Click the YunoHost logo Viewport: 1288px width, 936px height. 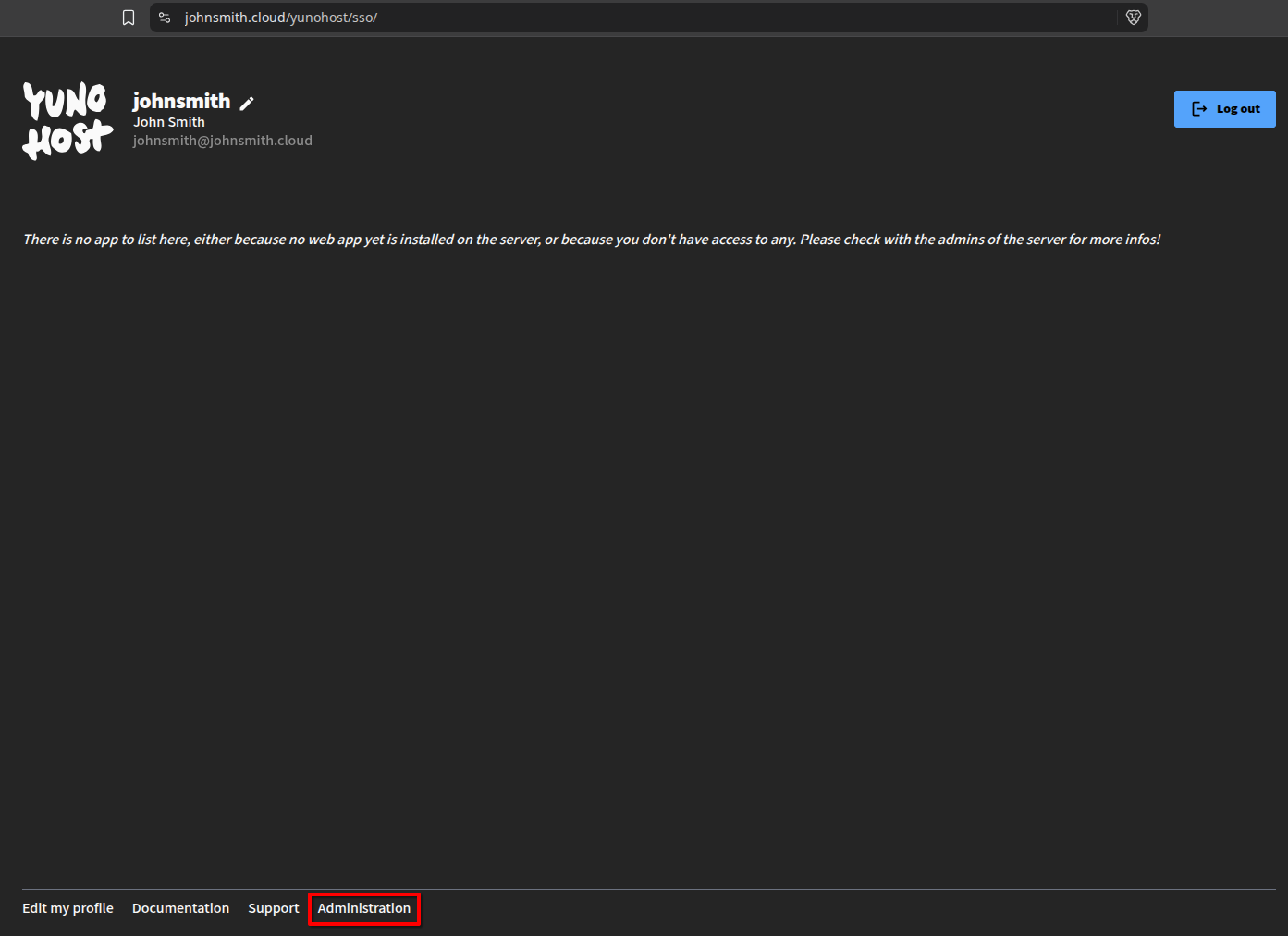(67, 121)
